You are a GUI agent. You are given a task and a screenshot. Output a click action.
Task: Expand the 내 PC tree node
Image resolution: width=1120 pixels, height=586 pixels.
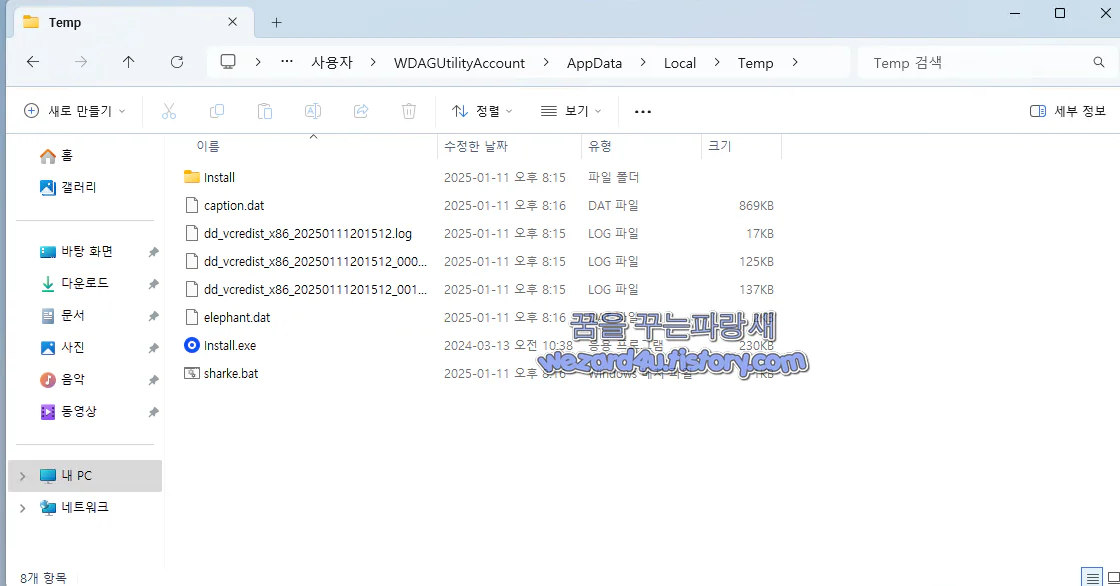tap(22, 476)
